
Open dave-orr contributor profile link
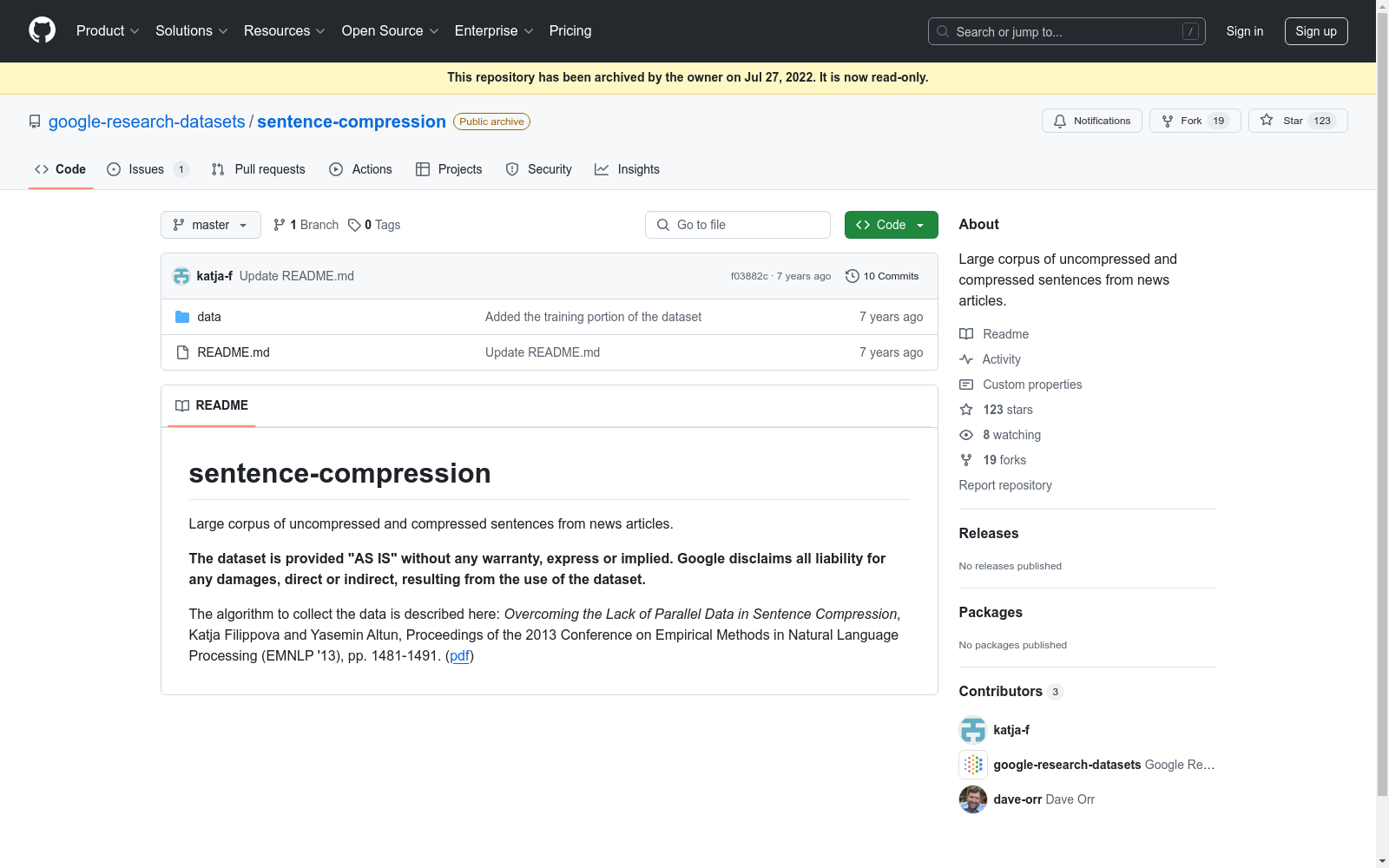click(1017, 799)
